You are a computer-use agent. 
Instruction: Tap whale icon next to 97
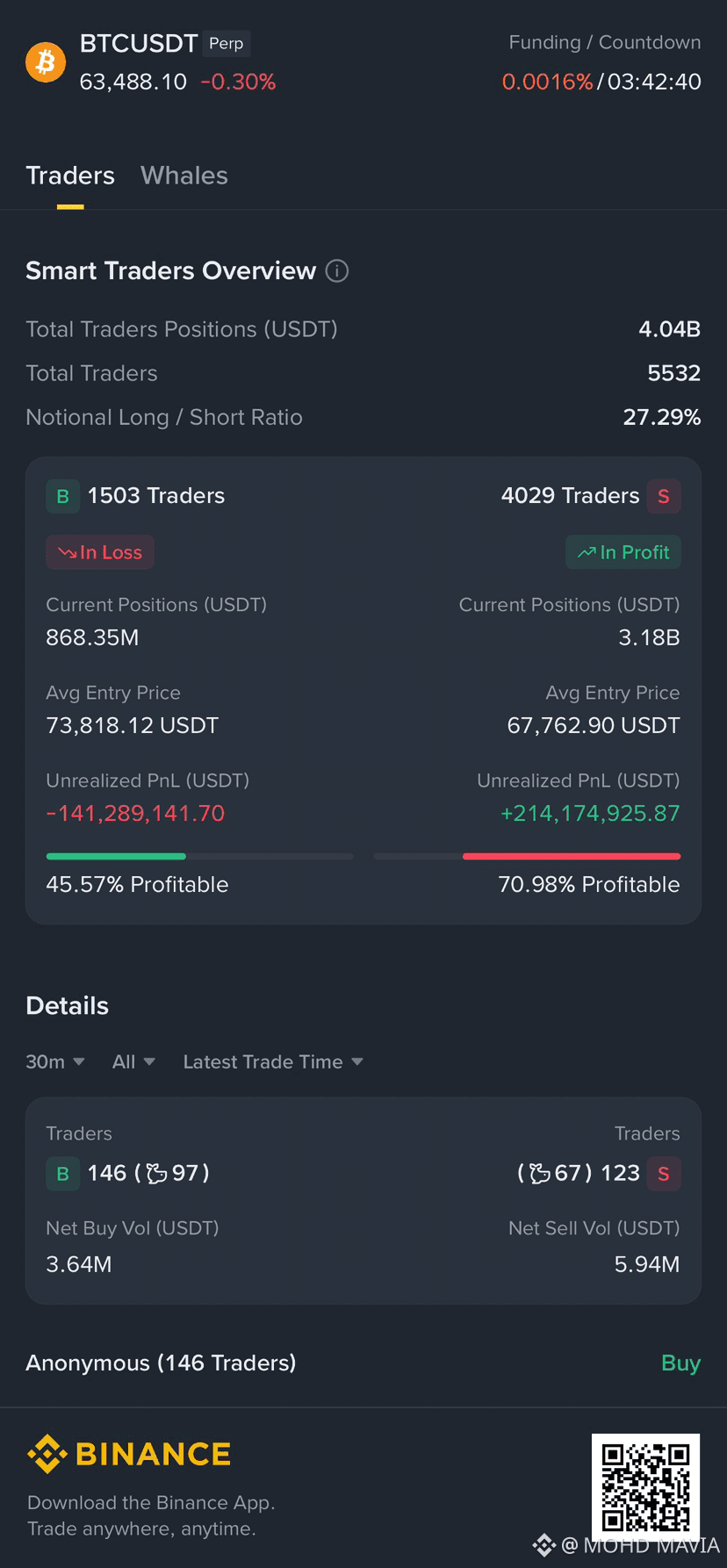tap(156, 1173)
